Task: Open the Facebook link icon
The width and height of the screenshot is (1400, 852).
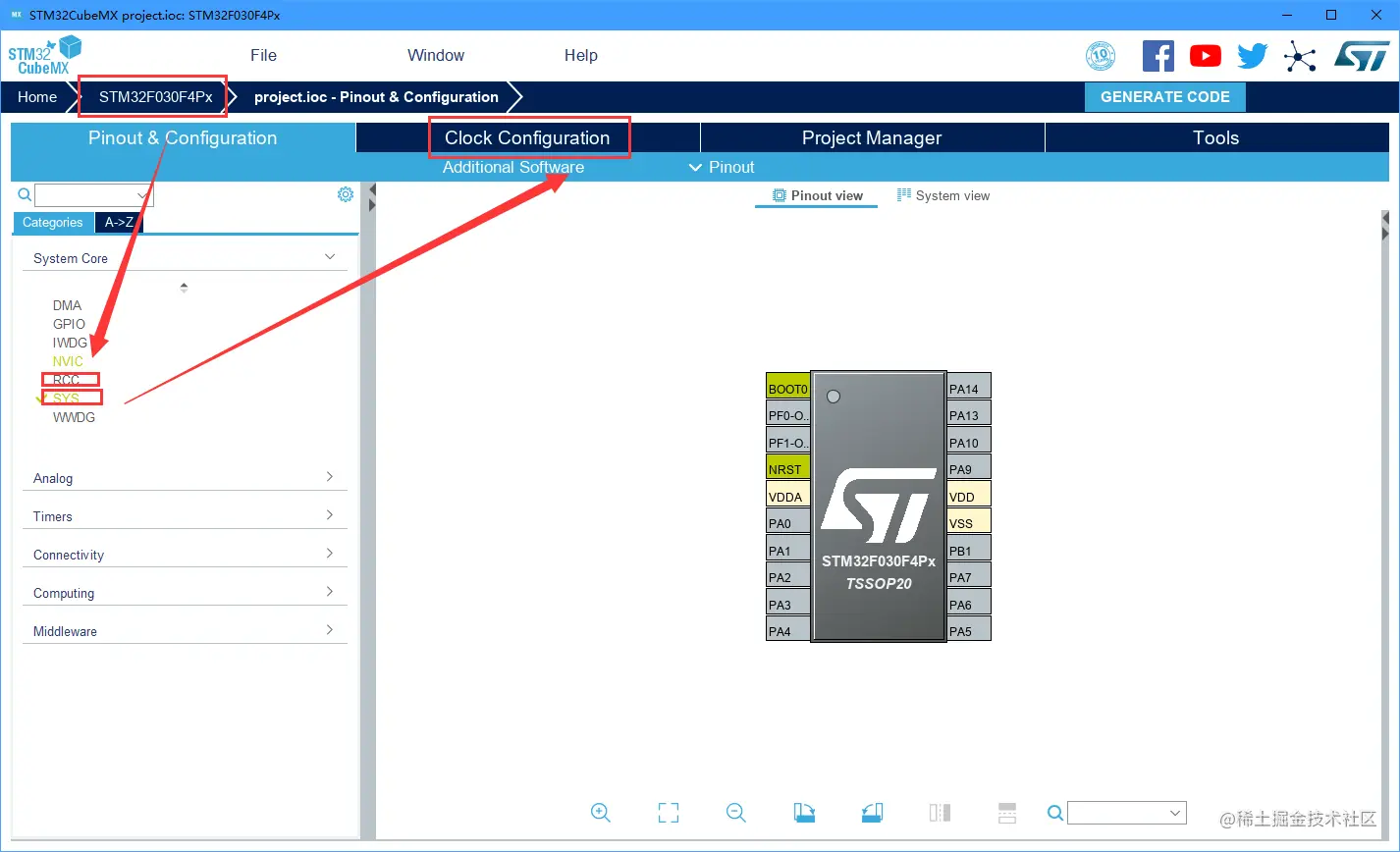Action: coord(1158,56)
